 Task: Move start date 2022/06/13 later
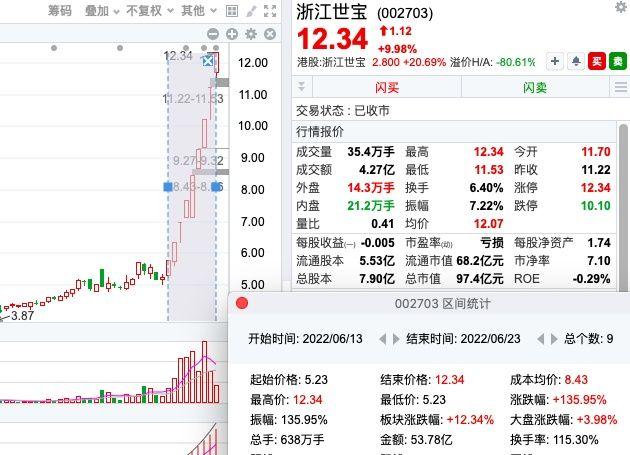(x=396, y=339)
